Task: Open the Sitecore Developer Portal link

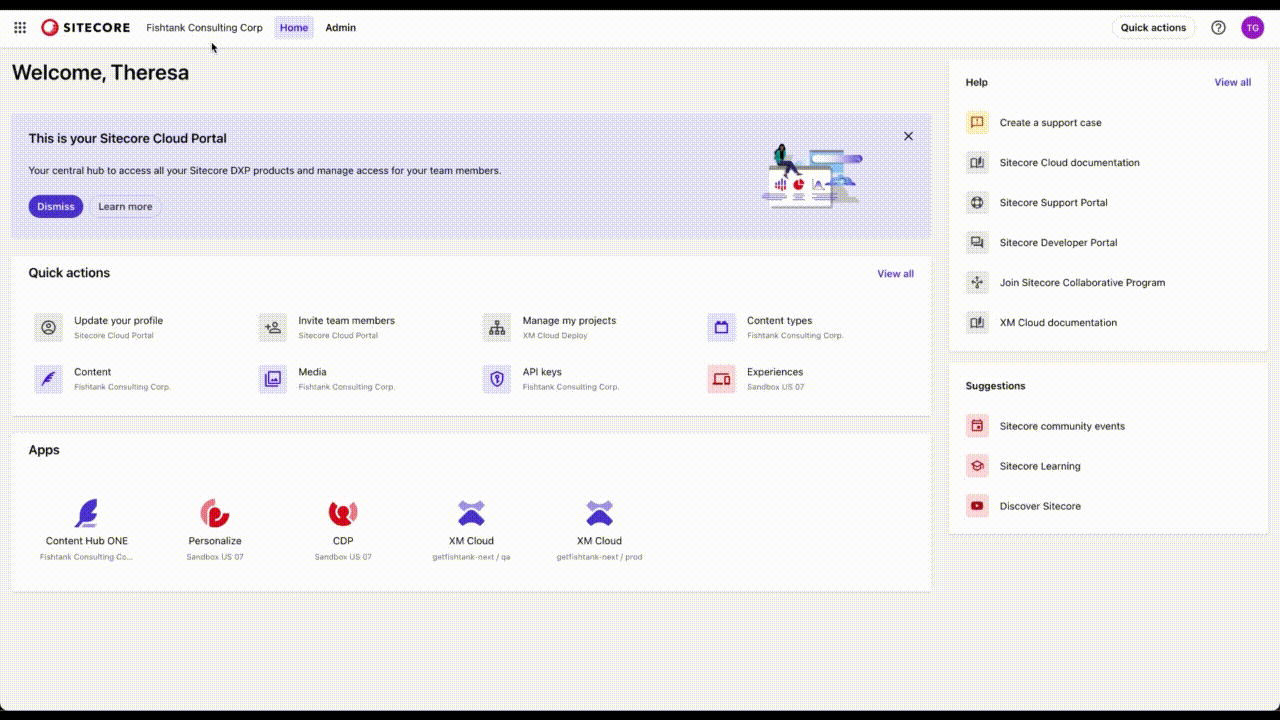Action: click(1058, 242)
